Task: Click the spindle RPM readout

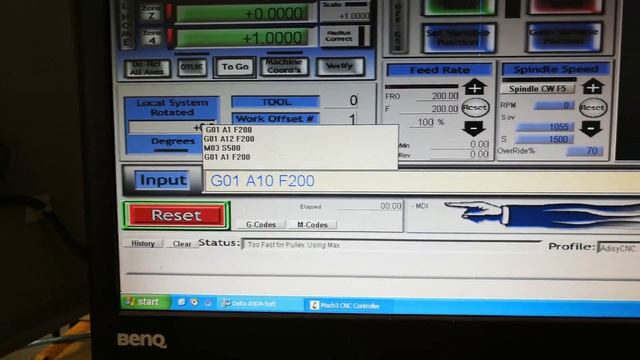Action: click(x=554, y=105)
